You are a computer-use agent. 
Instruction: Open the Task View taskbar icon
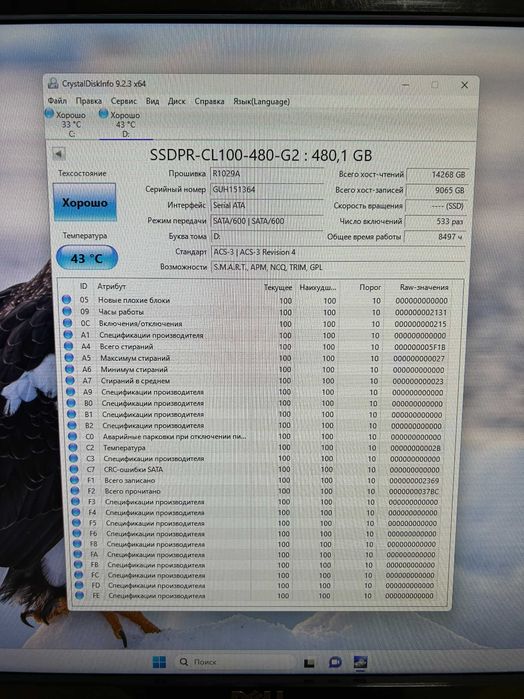(309, 663)
